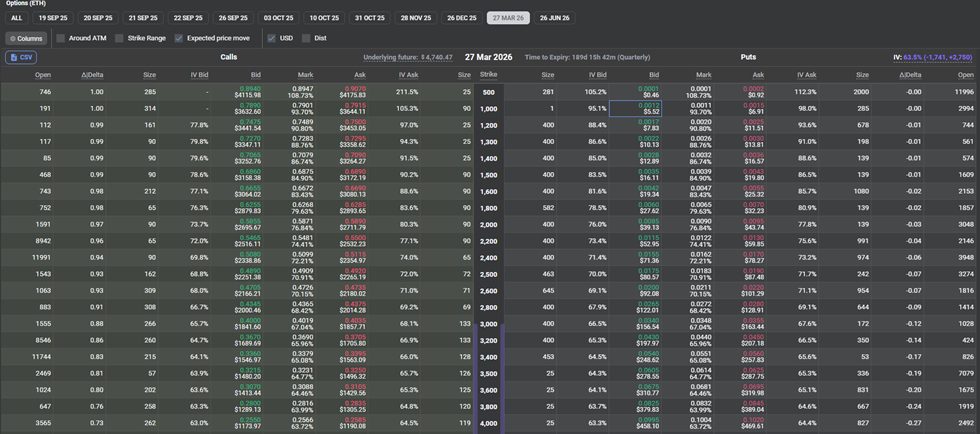980x434 pixels.
Task: Toggle the USD checkbox
Action: point(271,38)
